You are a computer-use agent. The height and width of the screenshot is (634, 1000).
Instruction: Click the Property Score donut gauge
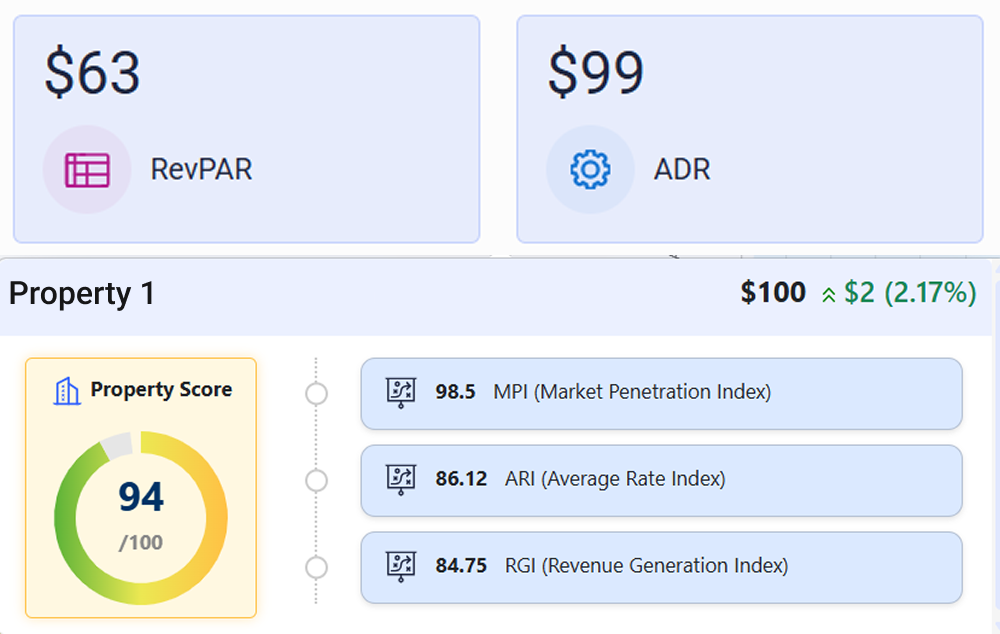141,517
